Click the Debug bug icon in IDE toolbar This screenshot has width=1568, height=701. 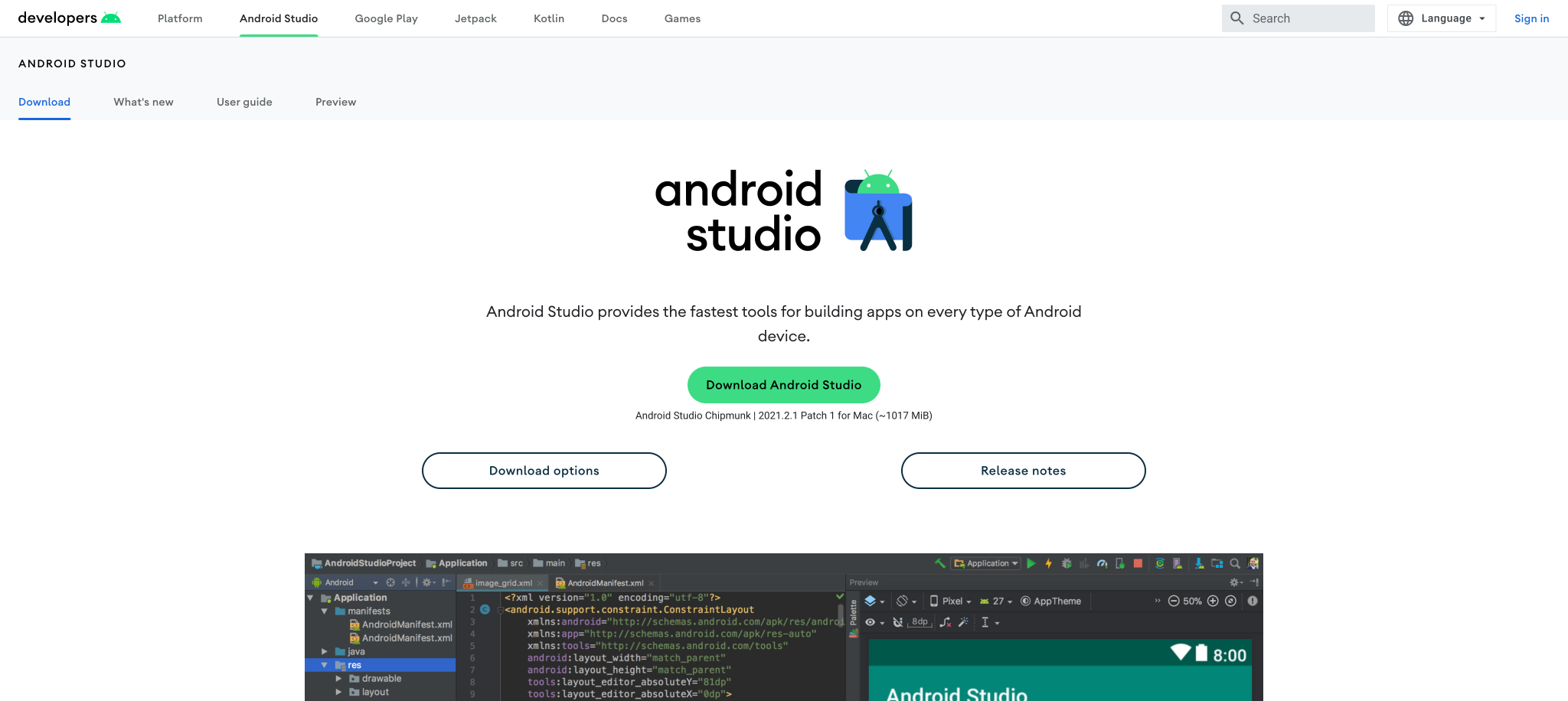click(1067, 563)
